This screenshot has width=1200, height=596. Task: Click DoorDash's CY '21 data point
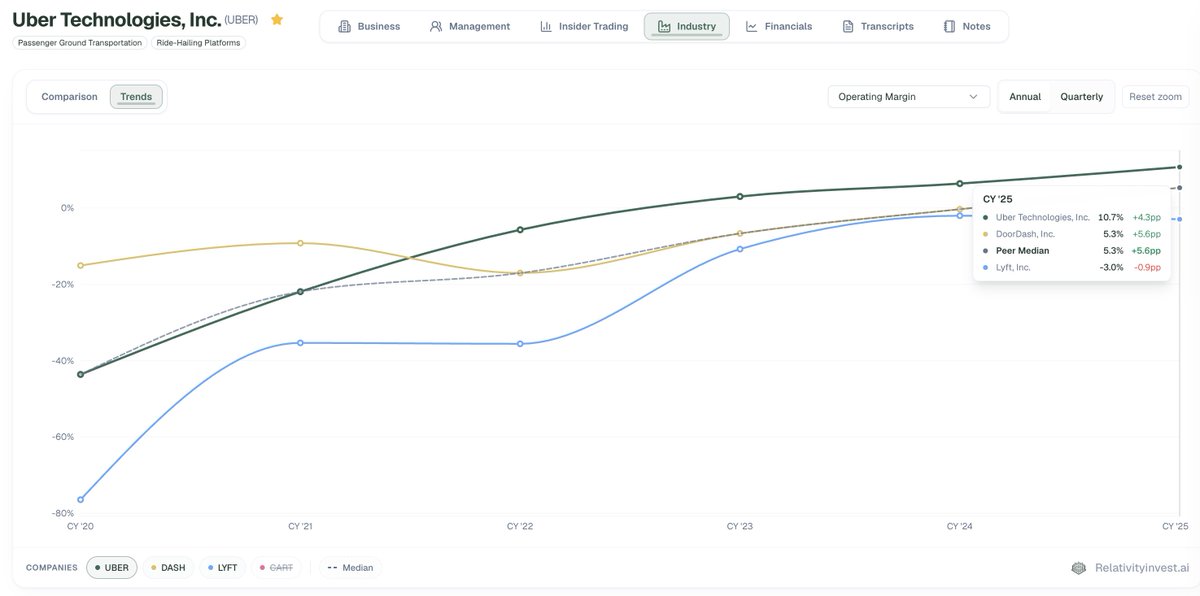[x=300, y=243]
